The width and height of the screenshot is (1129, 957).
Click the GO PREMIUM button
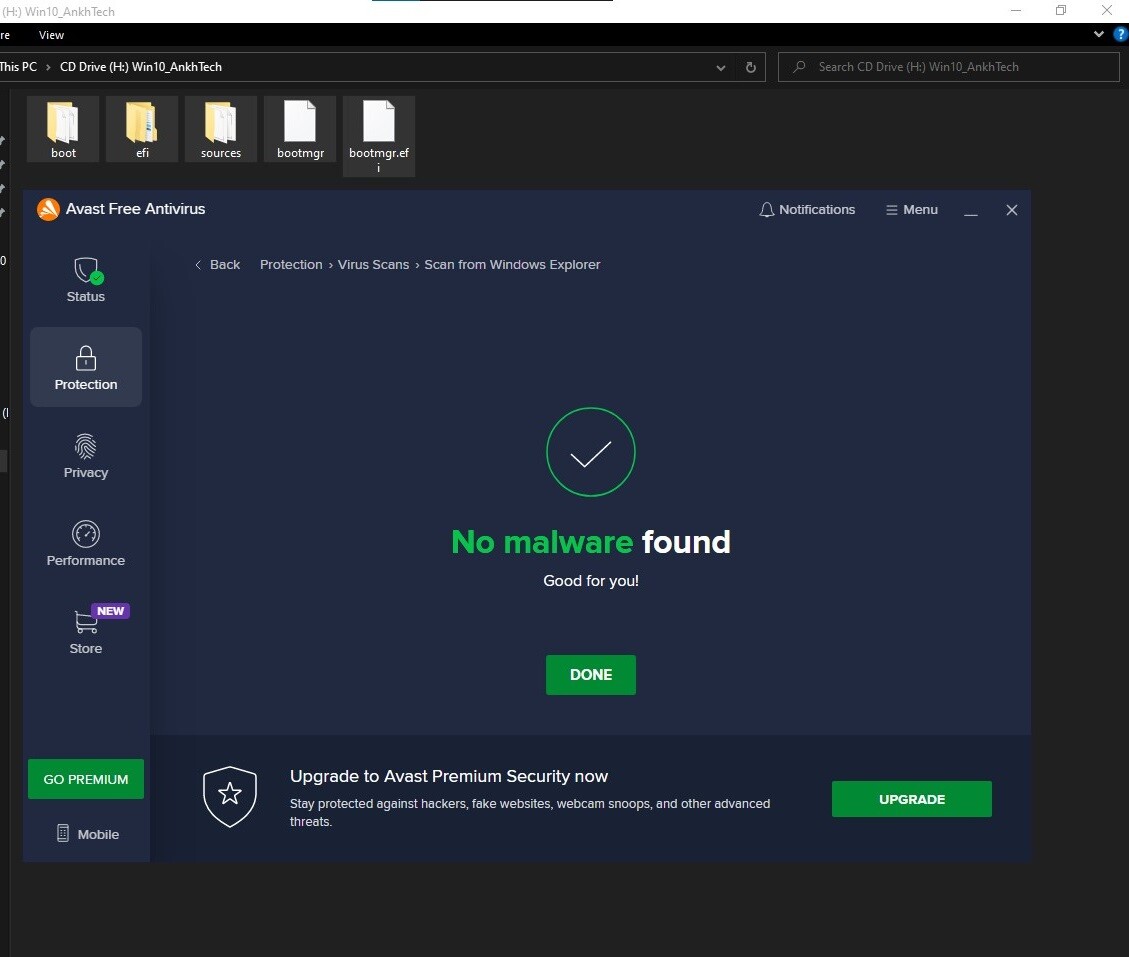click(86, 779)
